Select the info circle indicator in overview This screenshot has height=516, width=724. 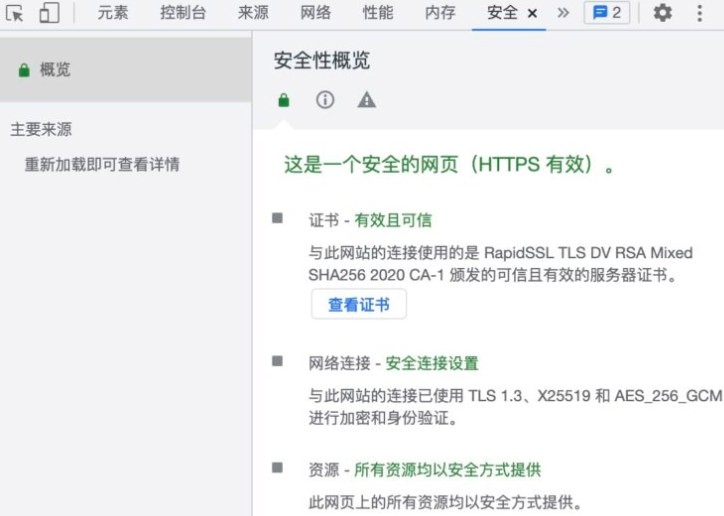[325, 100]
